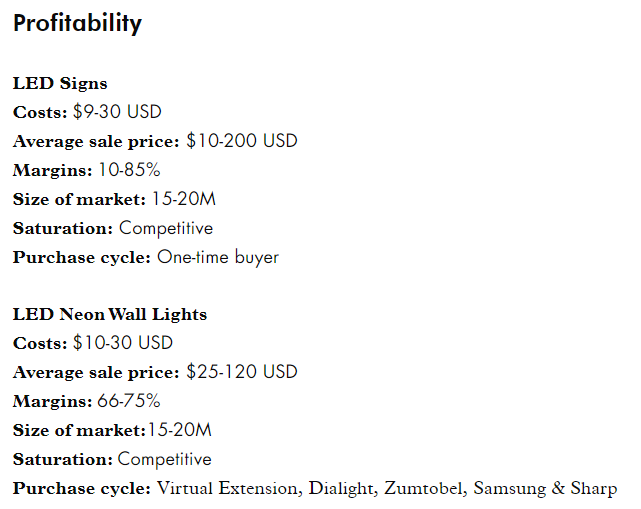Click the Neon Wall Lights Margins label
Viewport: 641px width, 509px height.
(53, 401)
